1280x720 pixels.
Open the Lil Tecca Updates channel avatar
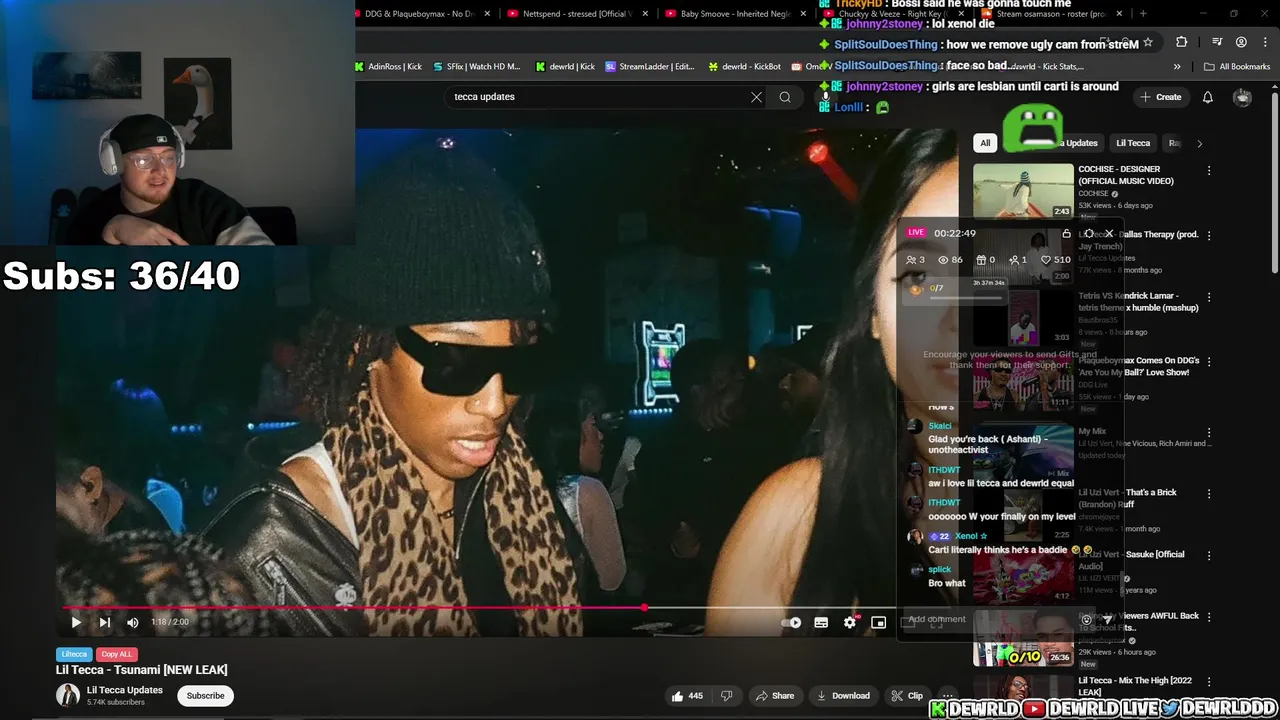click(x=68, y=695)
